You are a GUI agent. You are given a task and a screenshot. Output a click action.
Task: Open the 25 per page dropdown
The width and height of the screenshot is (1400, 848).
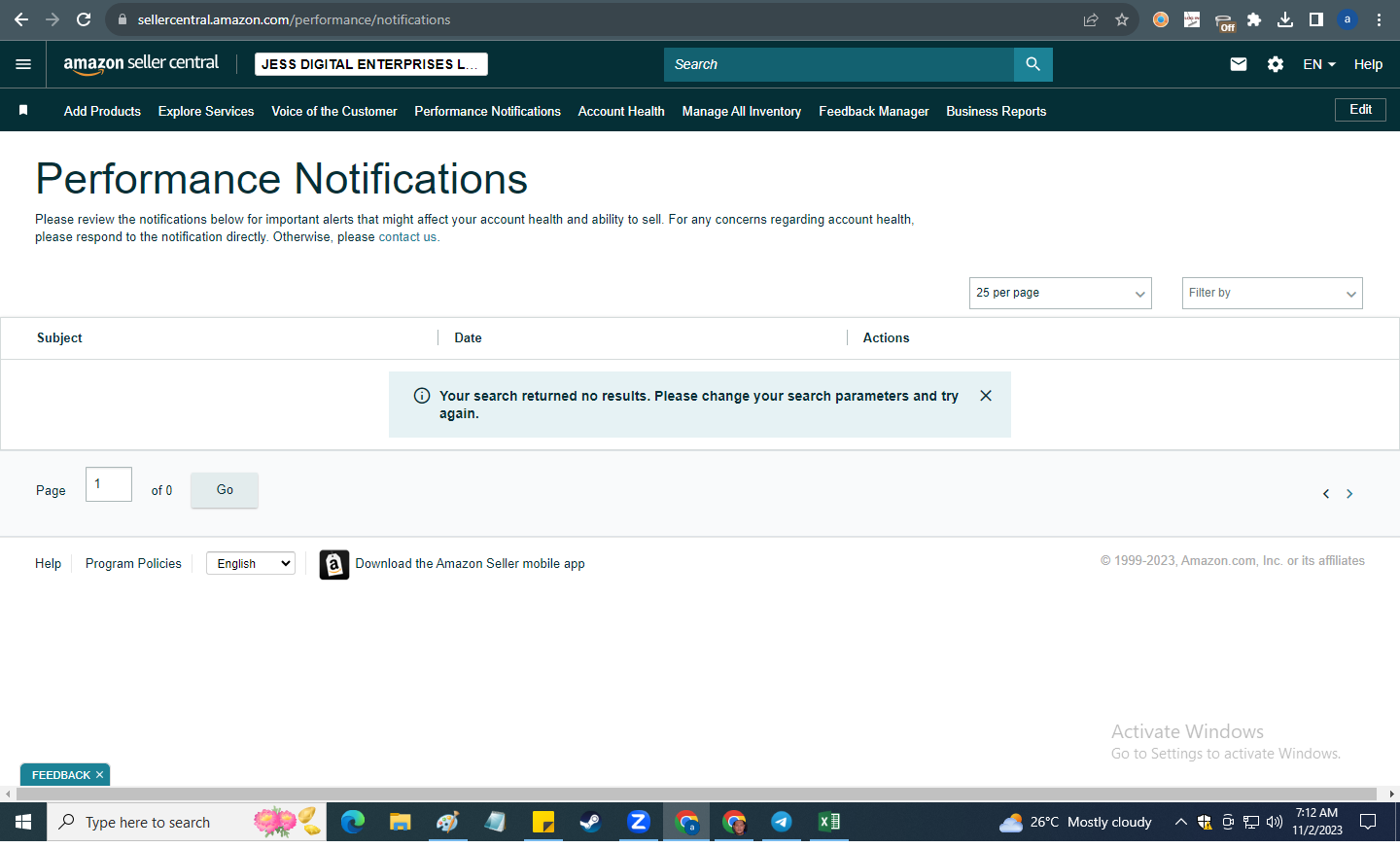click(x=1061, y=293)
